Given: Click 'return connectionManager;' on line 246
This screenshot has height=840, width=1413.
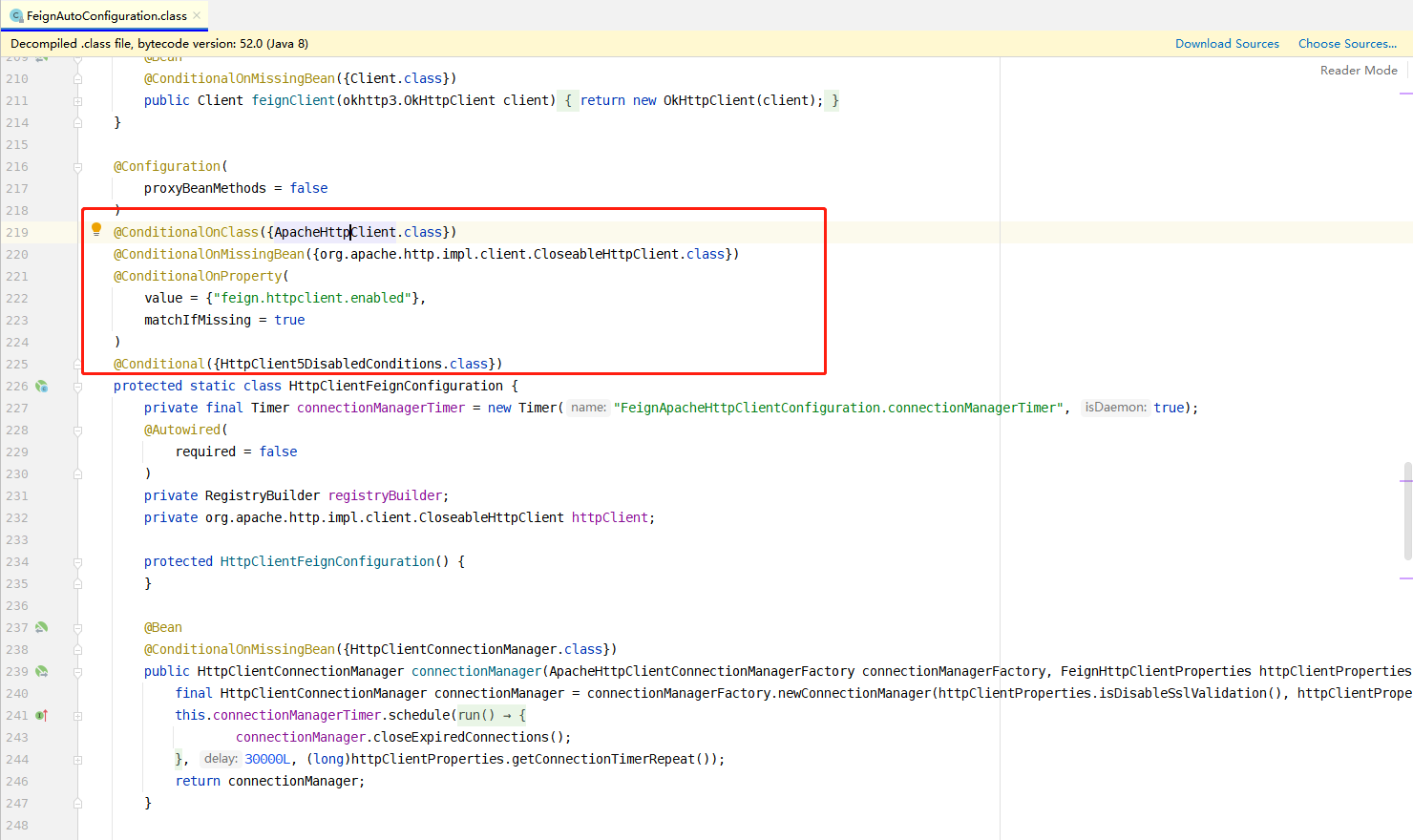Looking at the screenshot, I should [270, 781].
